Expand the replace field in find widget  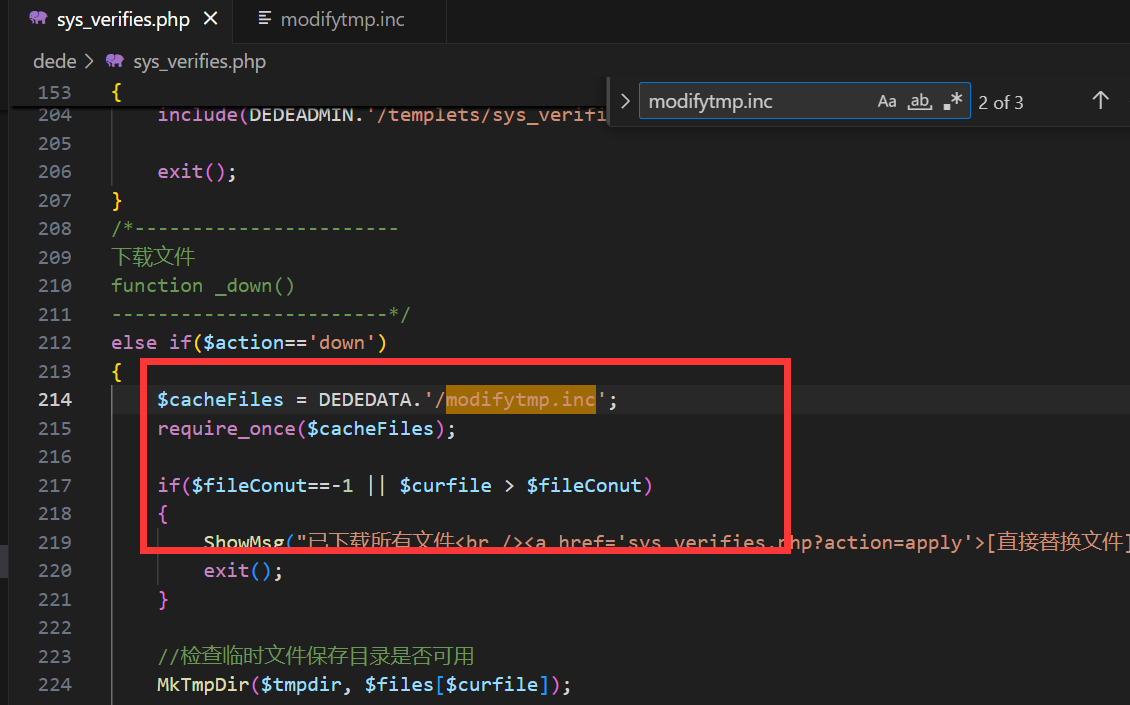pos(625,101)
